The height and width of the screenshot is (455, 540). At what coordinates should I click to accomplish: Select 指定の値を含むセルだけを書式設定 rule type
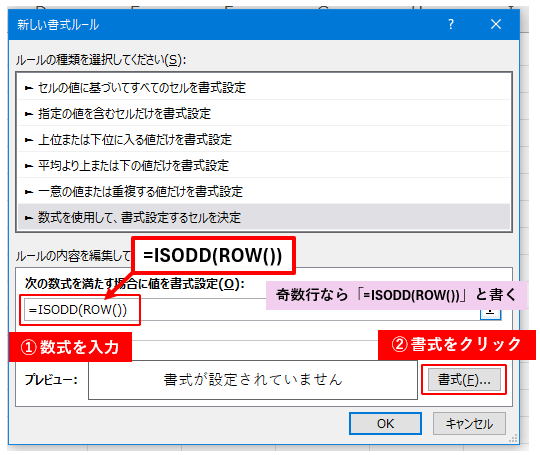[264, 113]
